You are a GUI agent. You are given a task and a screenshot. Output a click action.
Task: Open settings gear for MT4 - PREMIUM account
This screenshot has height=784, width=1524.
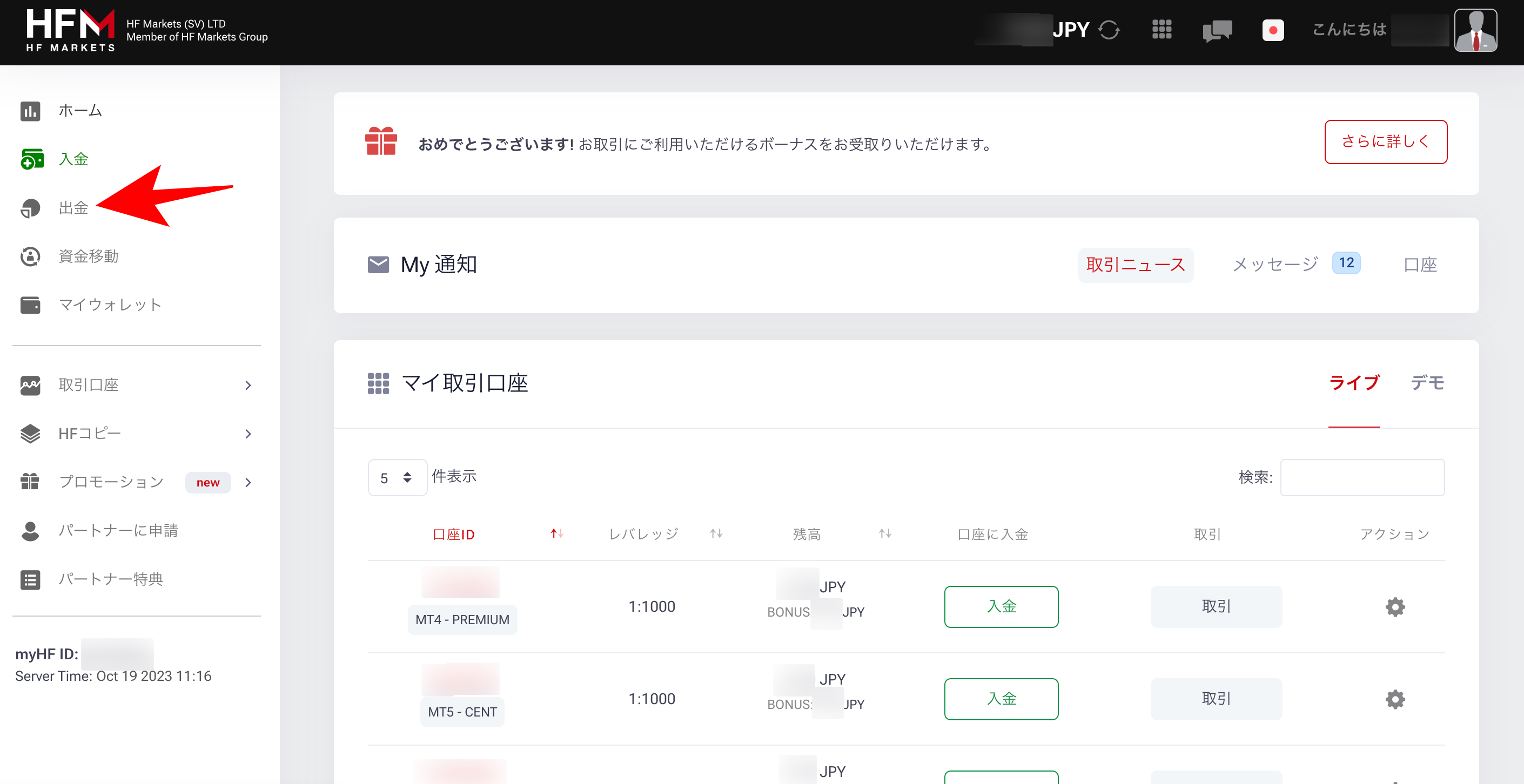point(1395,606)
